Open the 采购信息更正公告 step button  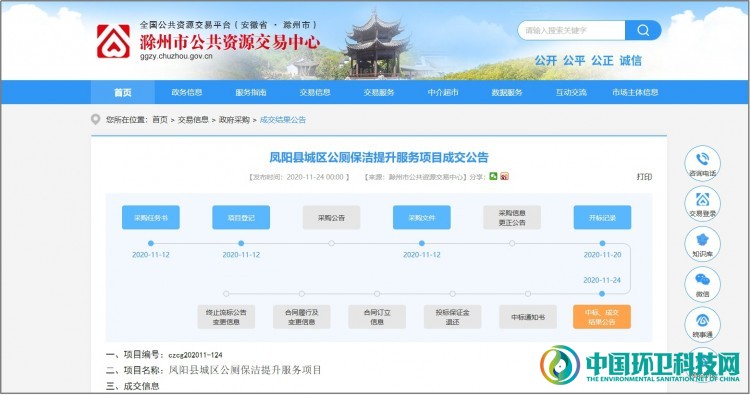click(512, 218)
